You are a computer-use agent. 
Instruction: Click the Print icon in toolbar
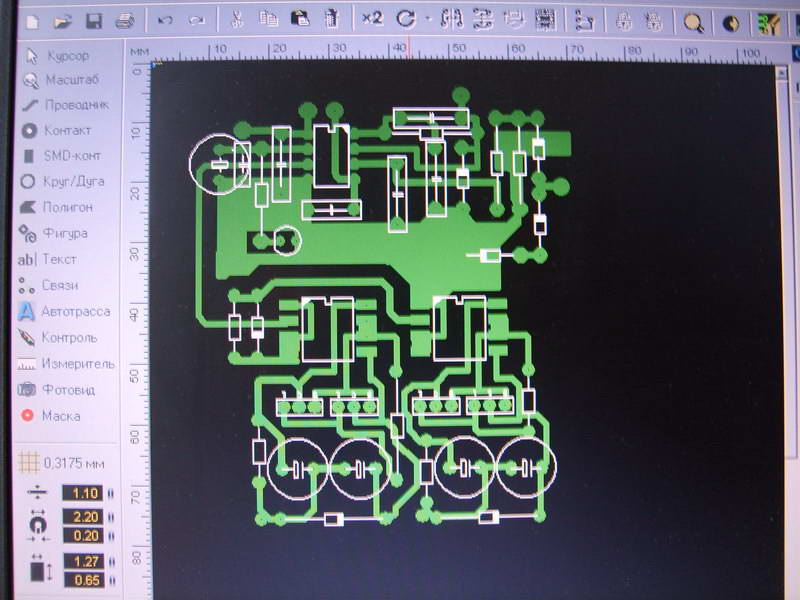click(125, 20)
